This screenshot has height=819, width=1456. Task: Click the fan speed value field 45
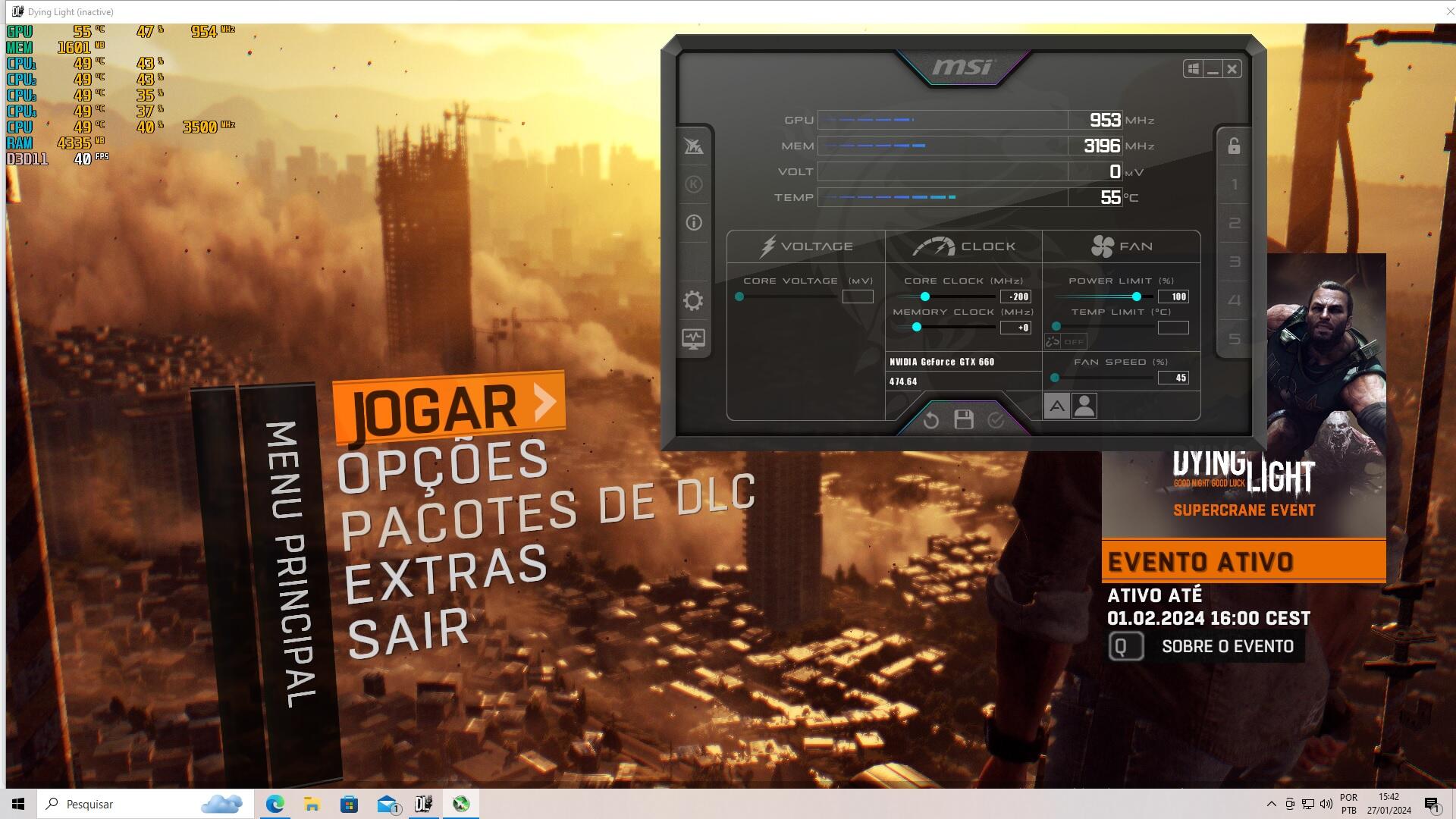pos(1173,378)
